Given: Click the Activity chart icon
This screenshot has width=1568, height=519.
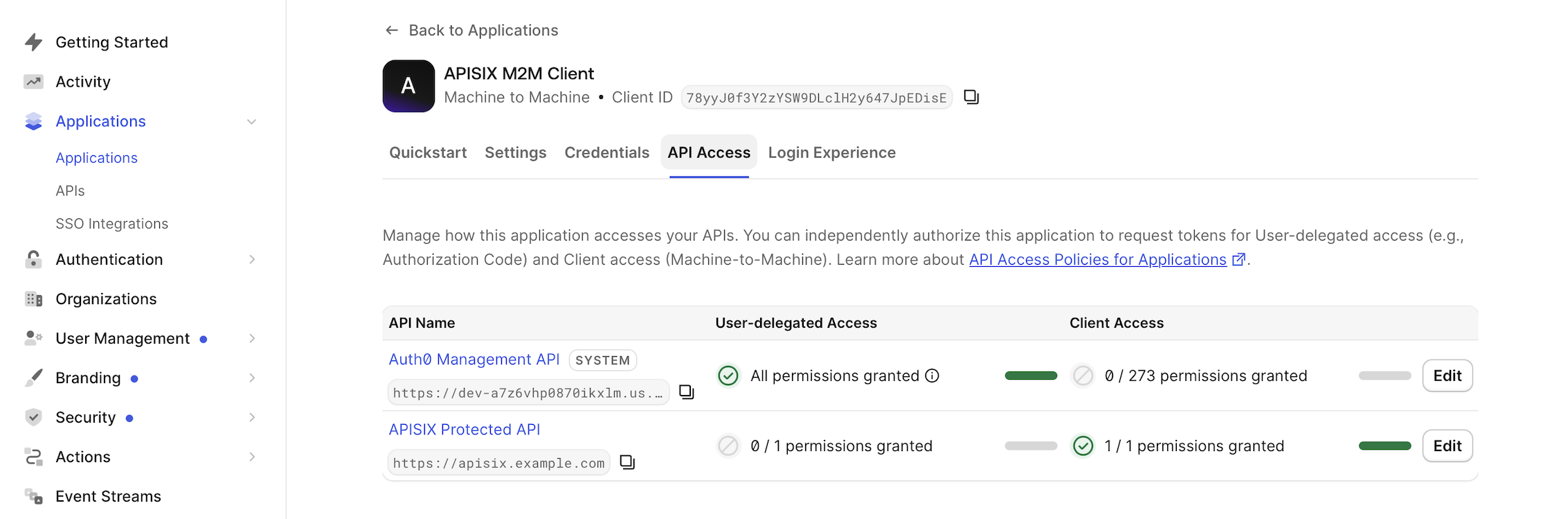Looking at the screenshot, I should (x=33, y=82).
